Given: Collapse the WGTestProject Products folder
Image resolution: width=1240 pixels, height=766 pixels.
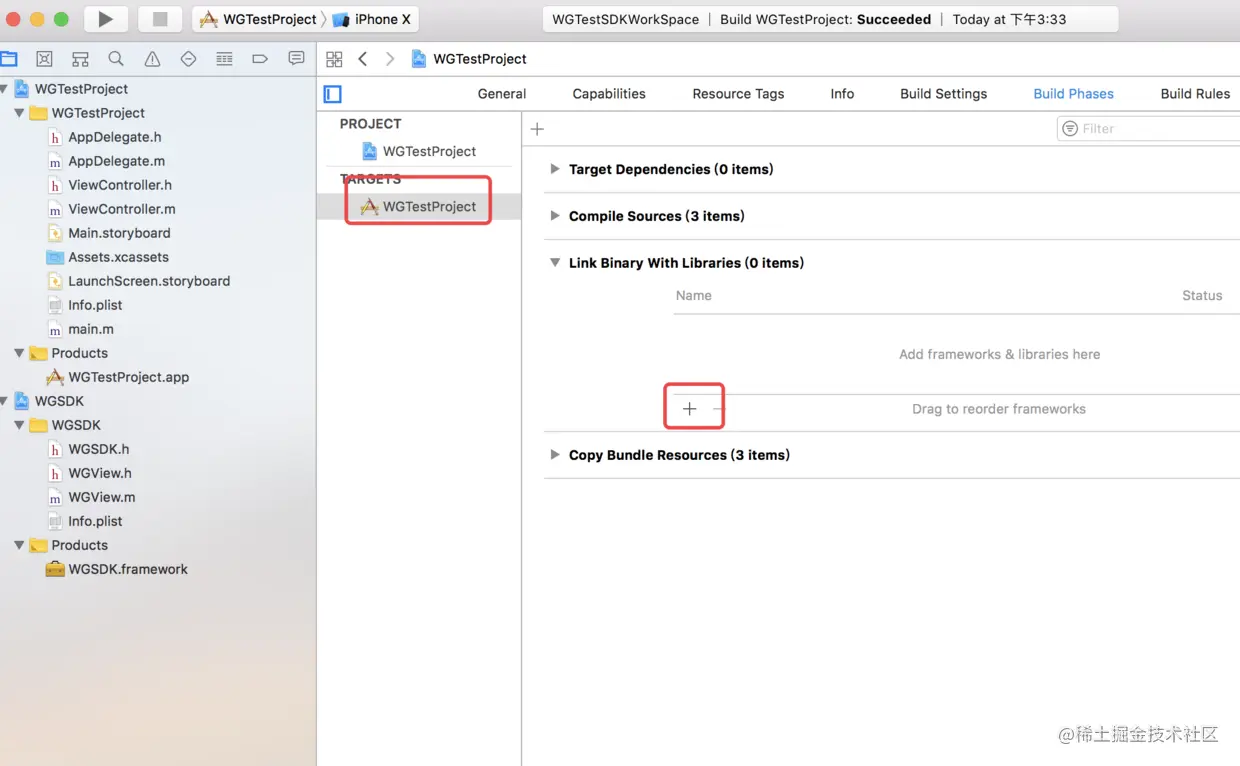Looking at the screenshot, I should [x=19, y=353].
